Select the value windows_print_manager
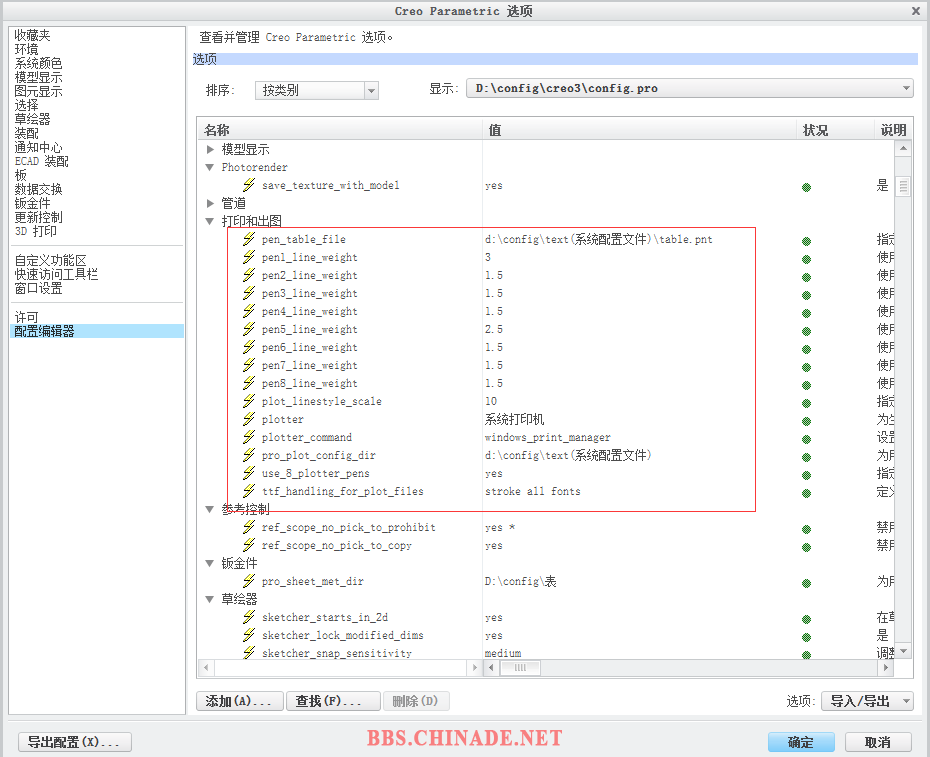Viewport: 930px width, 757px height. tap(547, 437)
